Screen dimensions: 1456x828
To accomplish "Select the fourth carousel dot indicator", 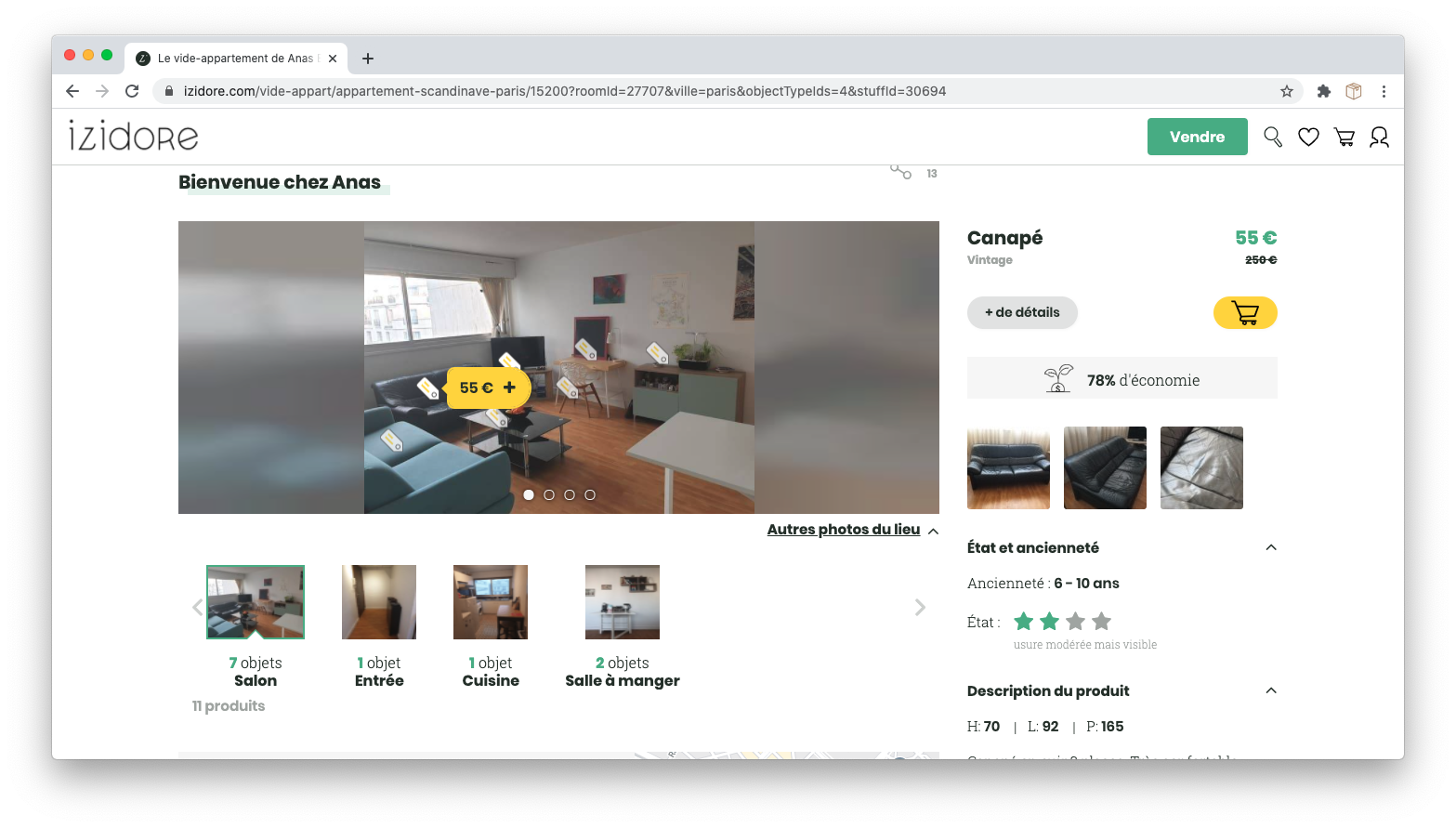I will pos(590,495).
